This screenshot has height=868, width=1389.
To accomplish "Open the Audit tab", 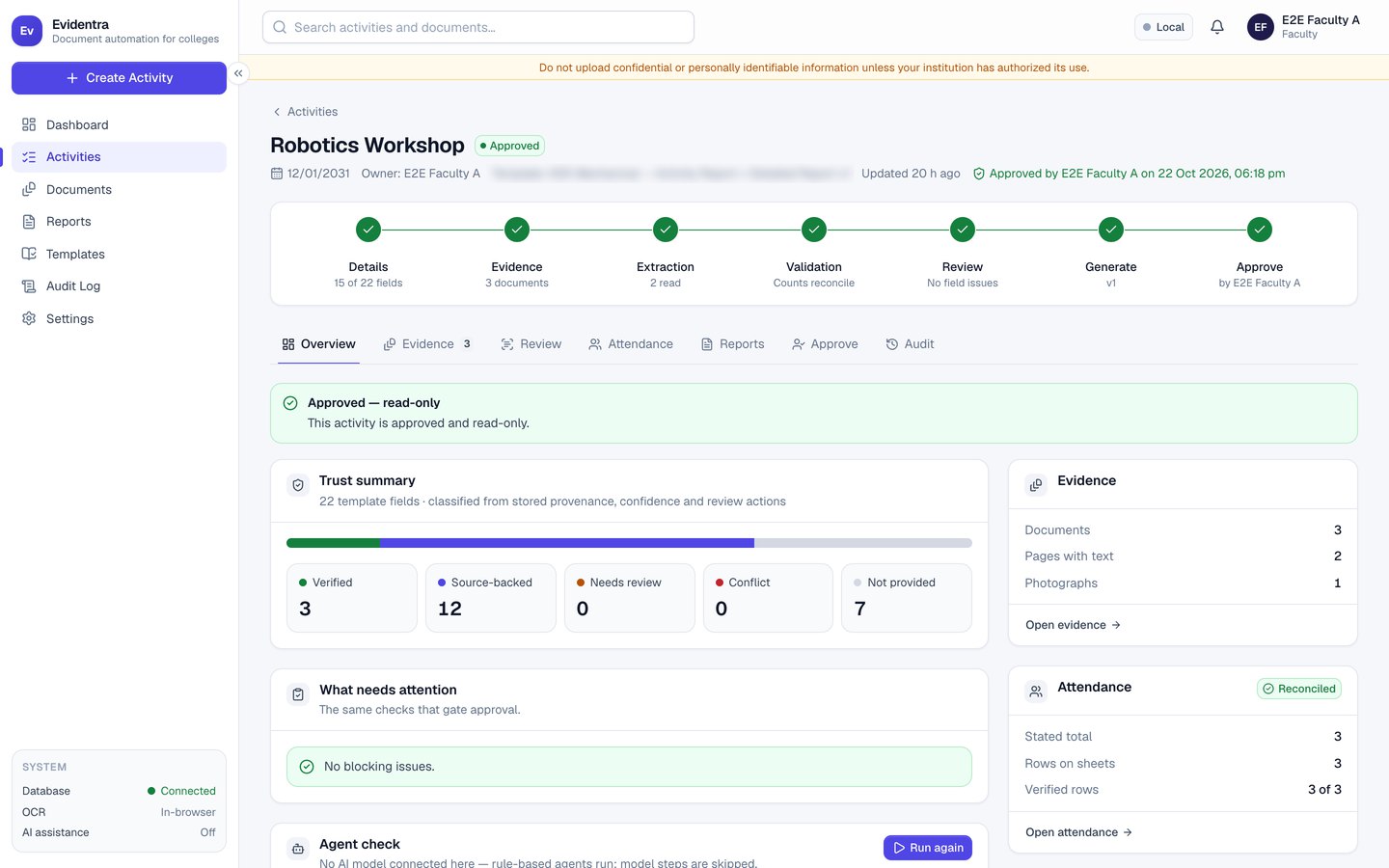I will 910,344.
